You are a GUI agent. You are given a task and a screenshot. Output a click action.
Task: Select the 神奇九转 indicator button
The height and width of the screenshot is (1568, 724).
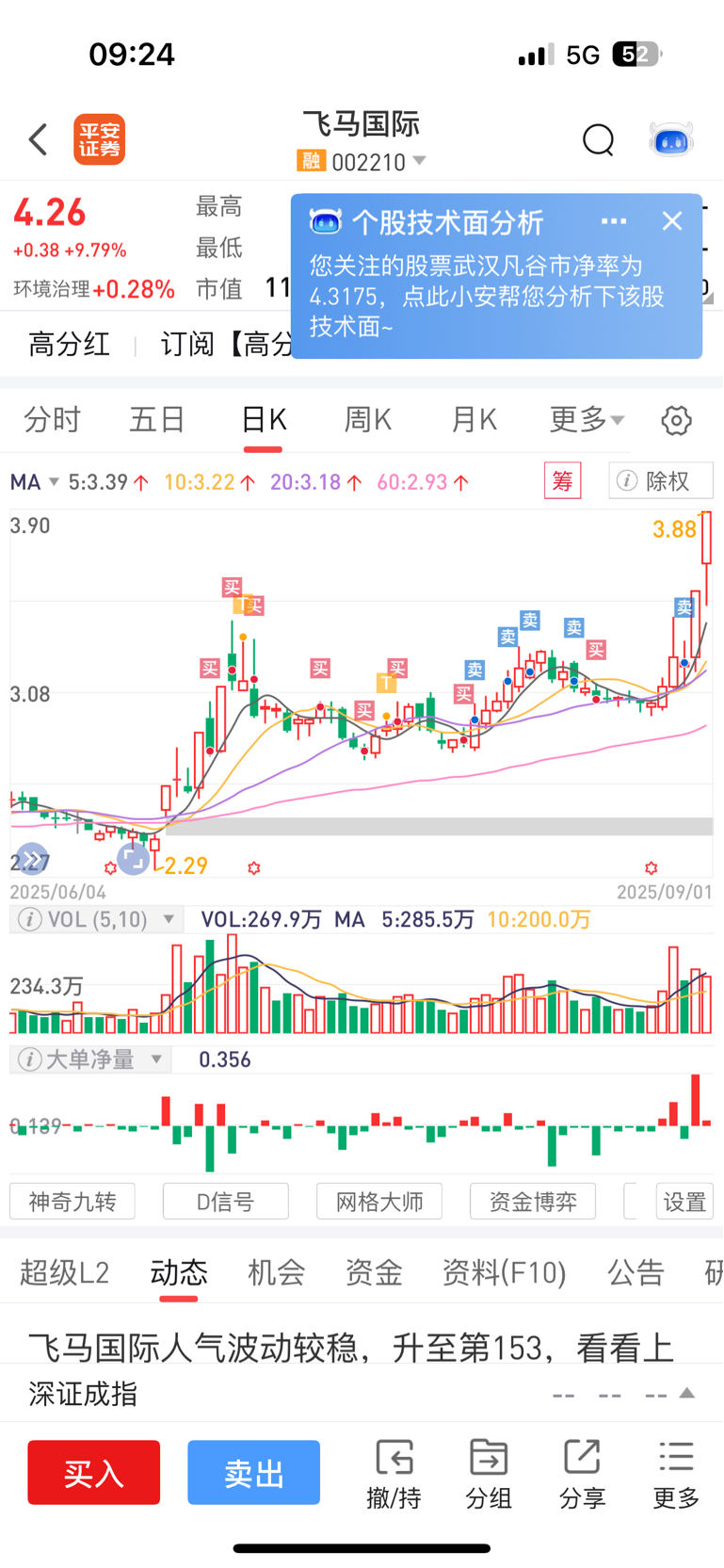coord(72,1202)
